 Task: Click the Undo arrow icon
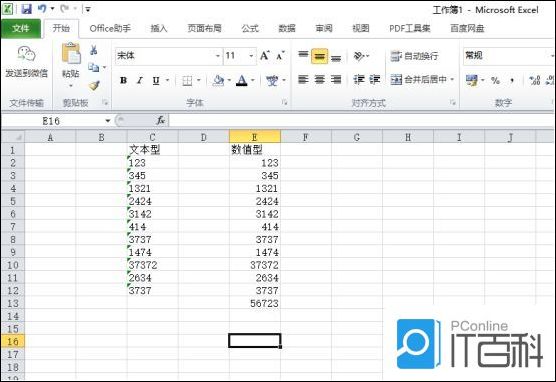pyautogui.click(x=42, y=9)
